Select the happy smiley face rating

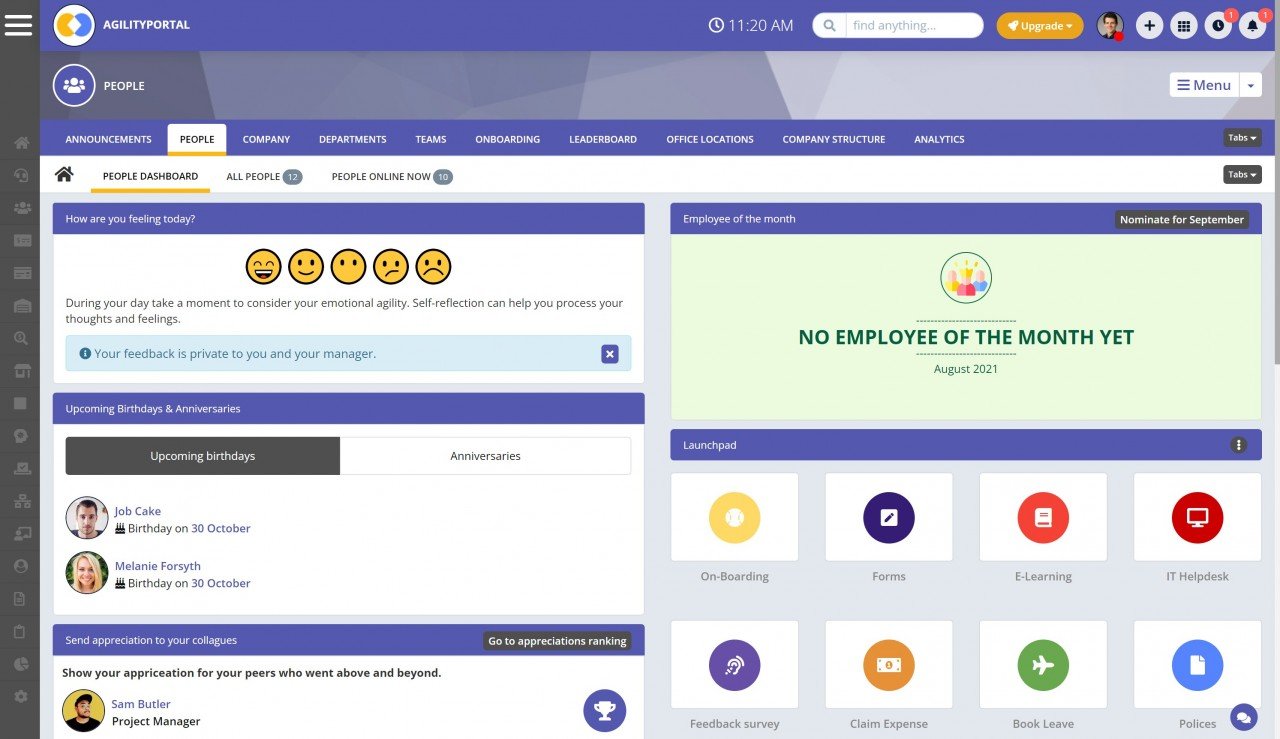(x=263, y=266)
